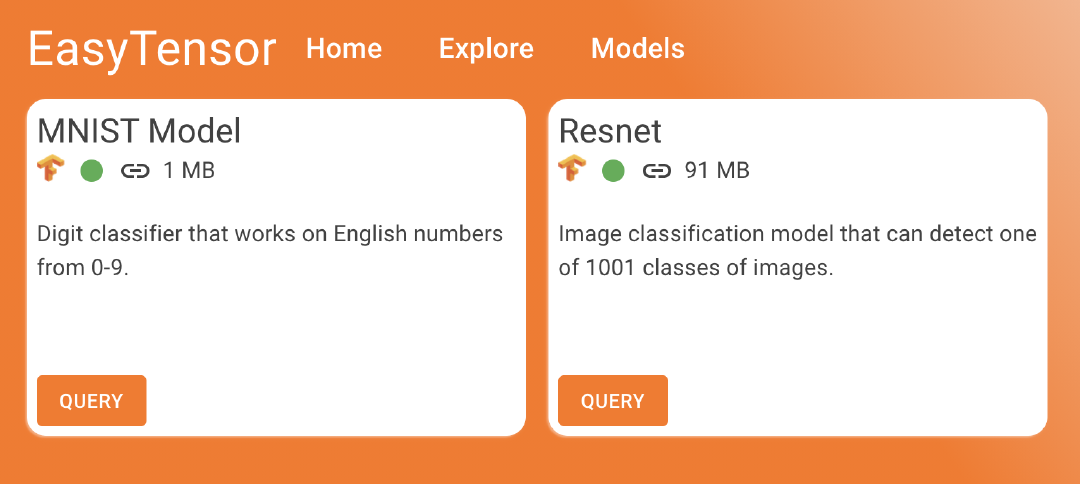Click the EasyTensor logo text
This screenshot has height=484, width=1080.
152,49
